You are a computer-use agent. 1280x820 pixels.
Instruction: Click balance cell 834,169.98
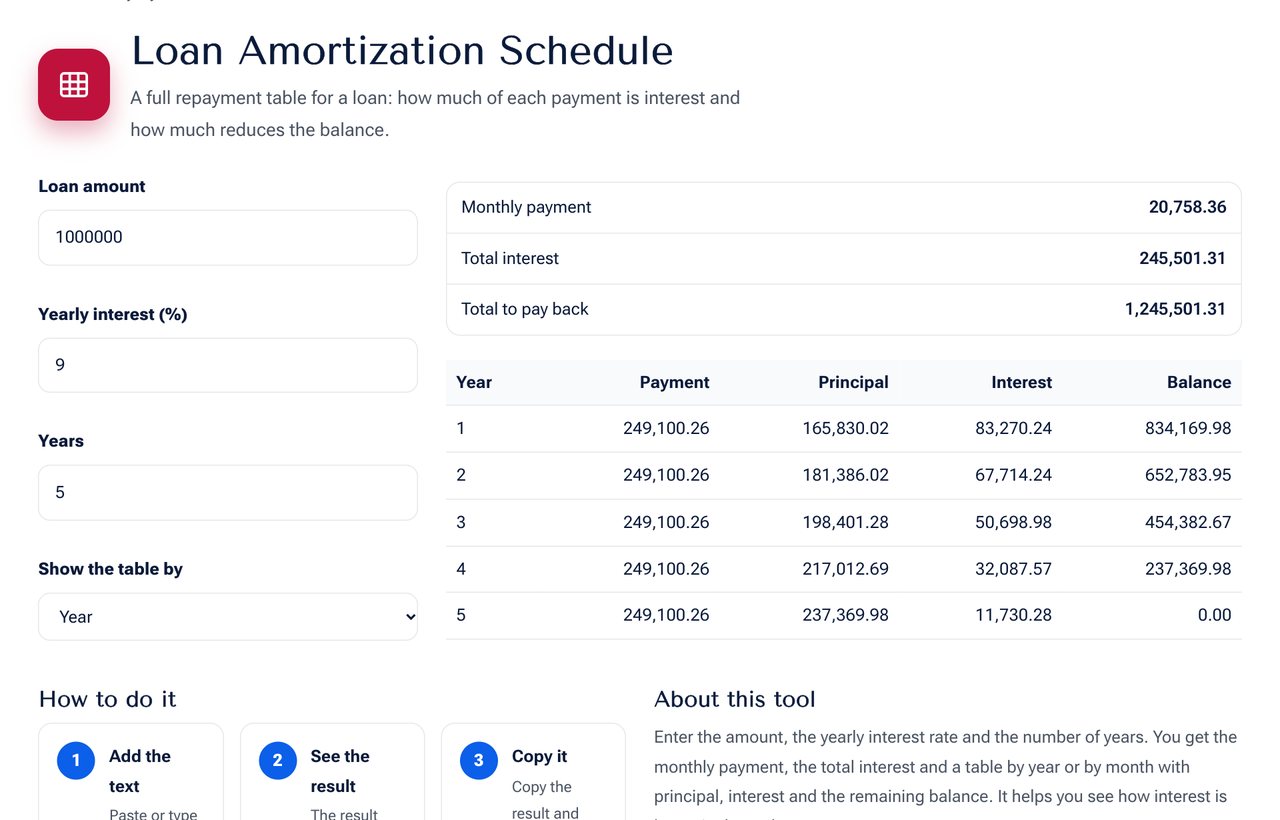tap(1188, 428)
